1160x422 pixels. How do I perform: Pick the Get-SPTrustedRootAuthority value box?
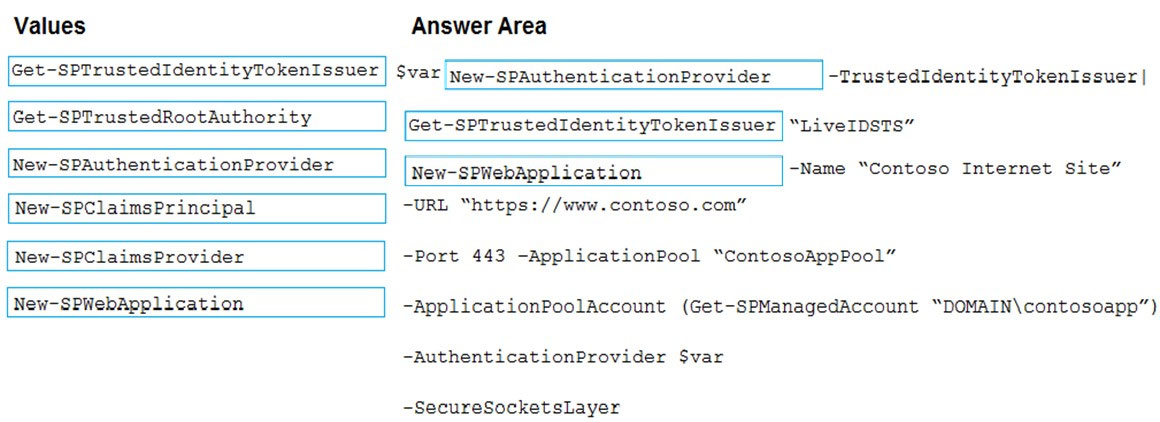(x=197, y=117)
